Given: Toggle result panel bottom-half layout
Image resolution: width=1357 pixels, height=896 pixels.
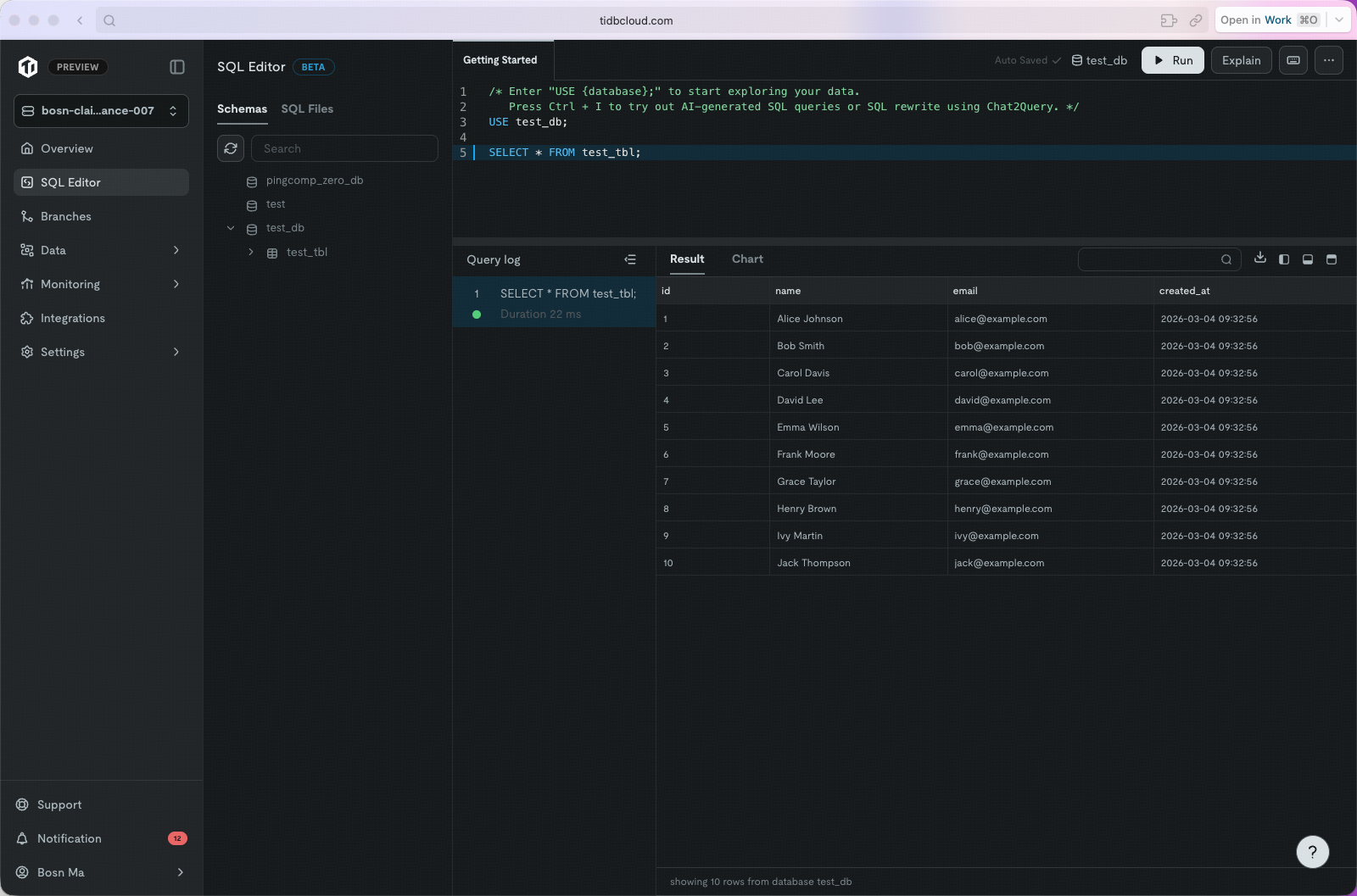Looking at the screenshot, I should coord(1308,259).
